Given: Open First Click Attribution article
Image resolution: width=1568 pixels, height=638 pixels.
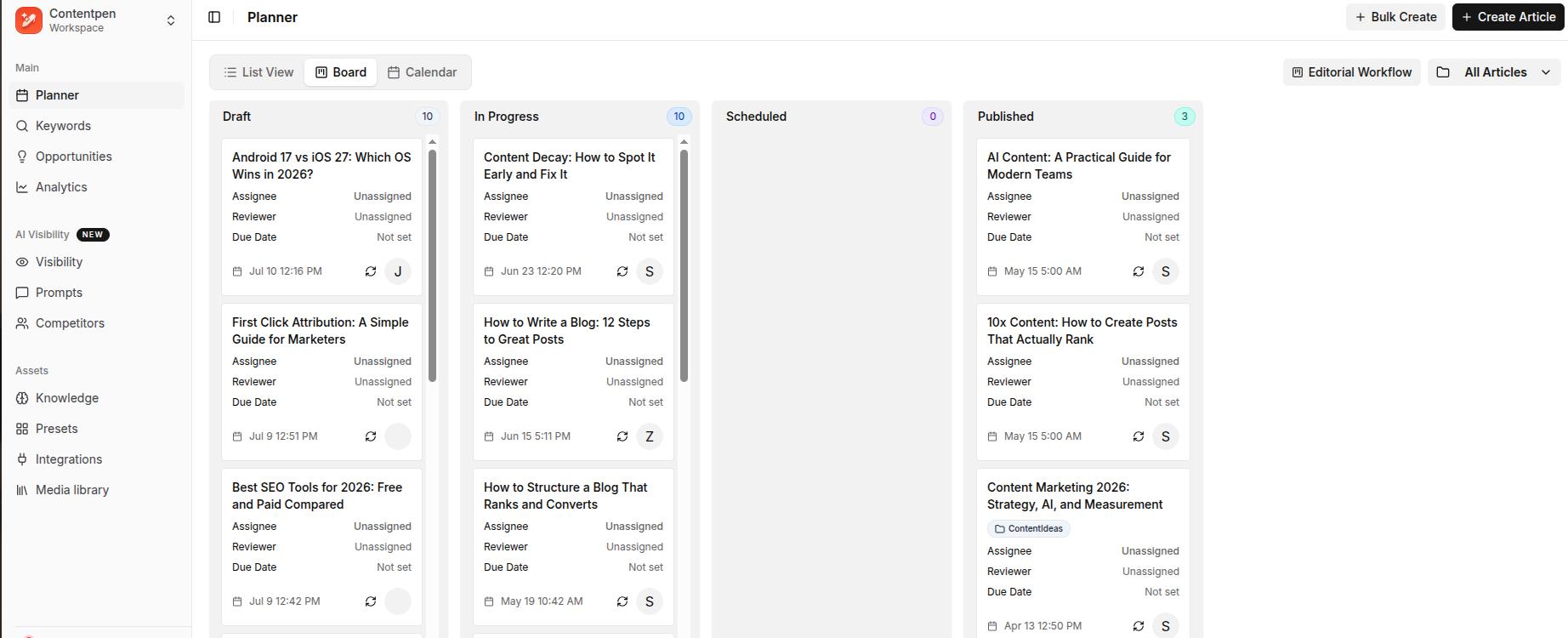Looking at the screenshot, I should 321,331.
